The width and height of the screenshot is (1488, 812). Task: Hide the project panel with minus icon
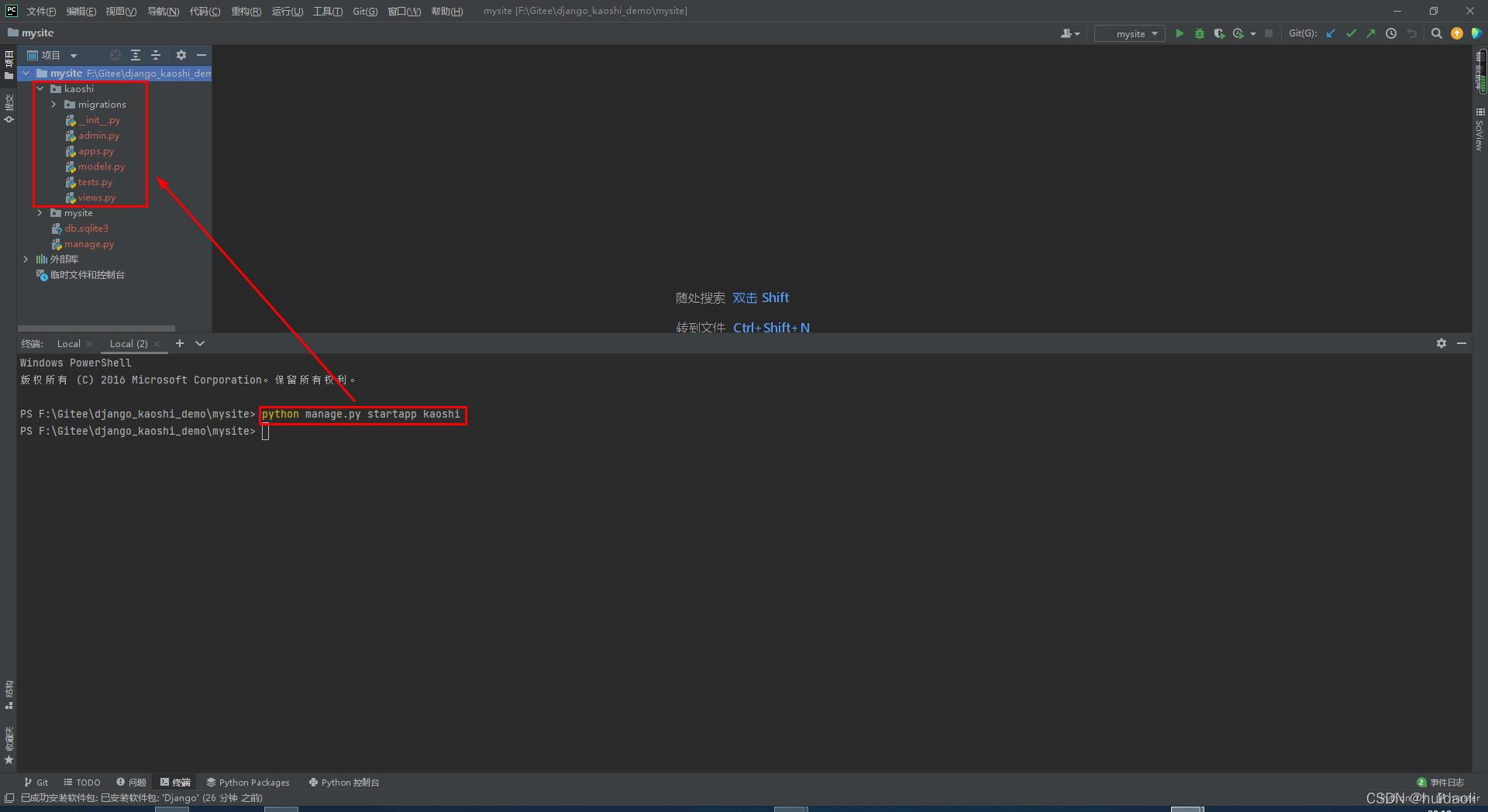coord(201,55)
